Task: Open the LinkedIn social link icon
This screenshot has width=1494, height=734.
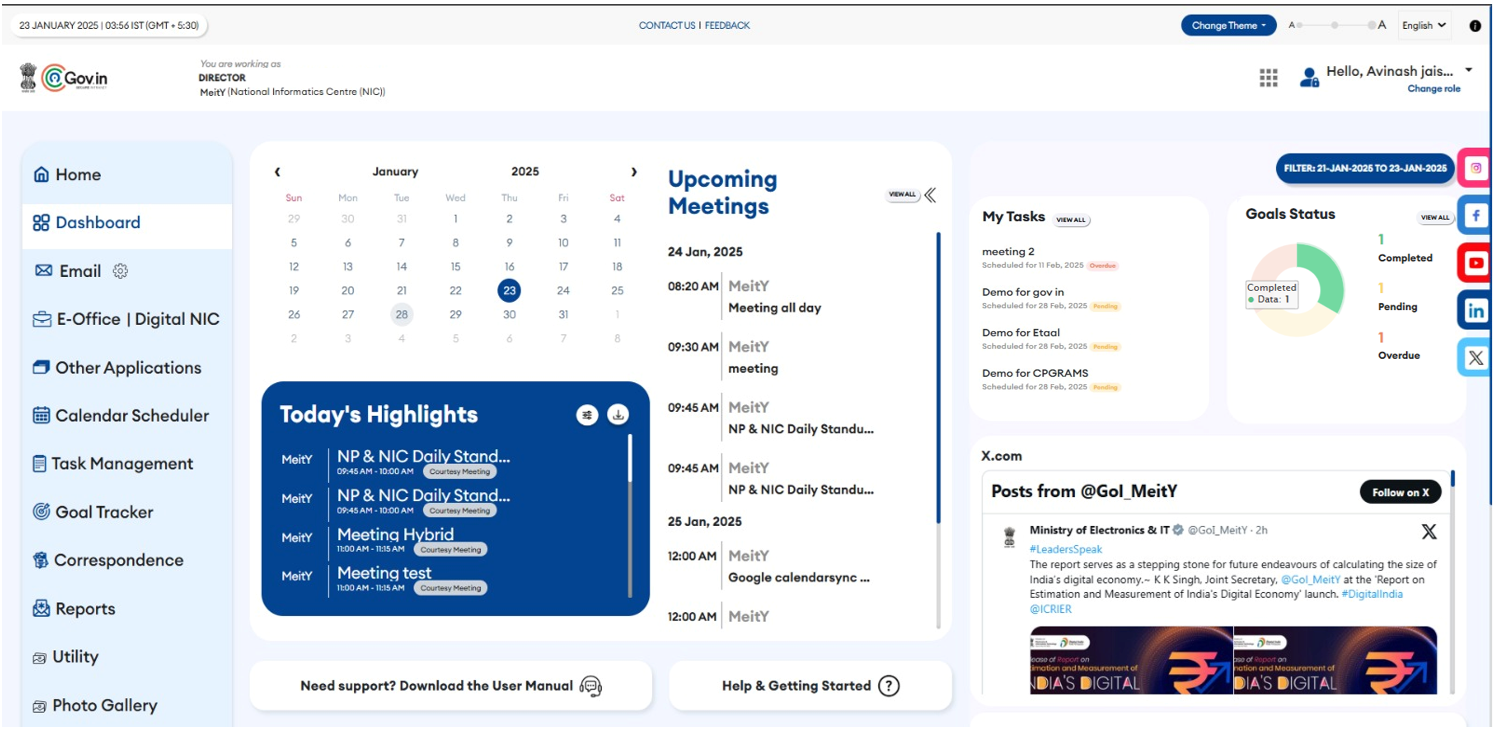Action: coord(1475,310)
